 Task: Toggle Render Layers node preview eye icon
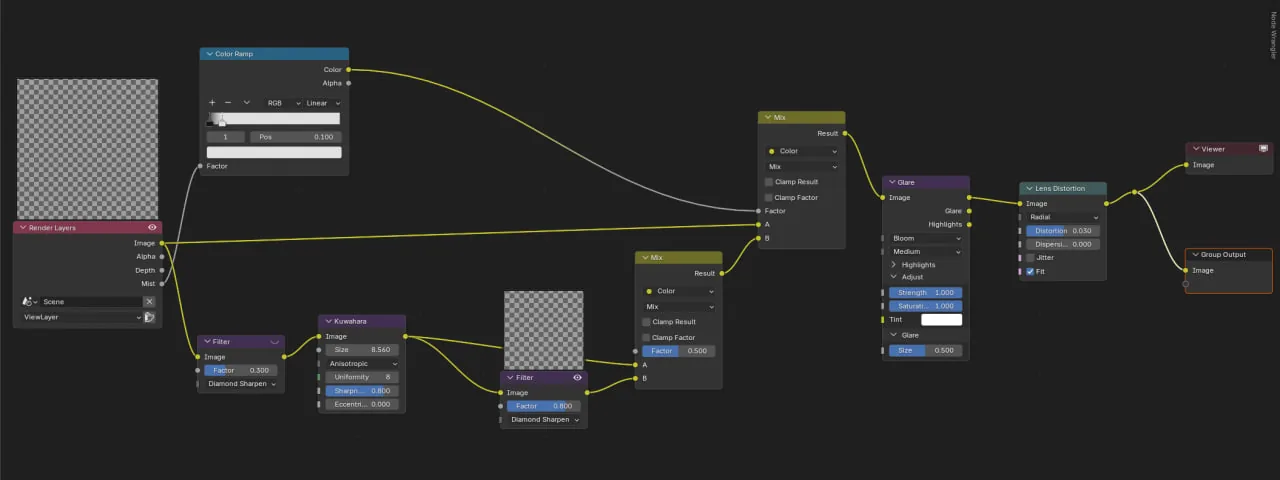152,228
